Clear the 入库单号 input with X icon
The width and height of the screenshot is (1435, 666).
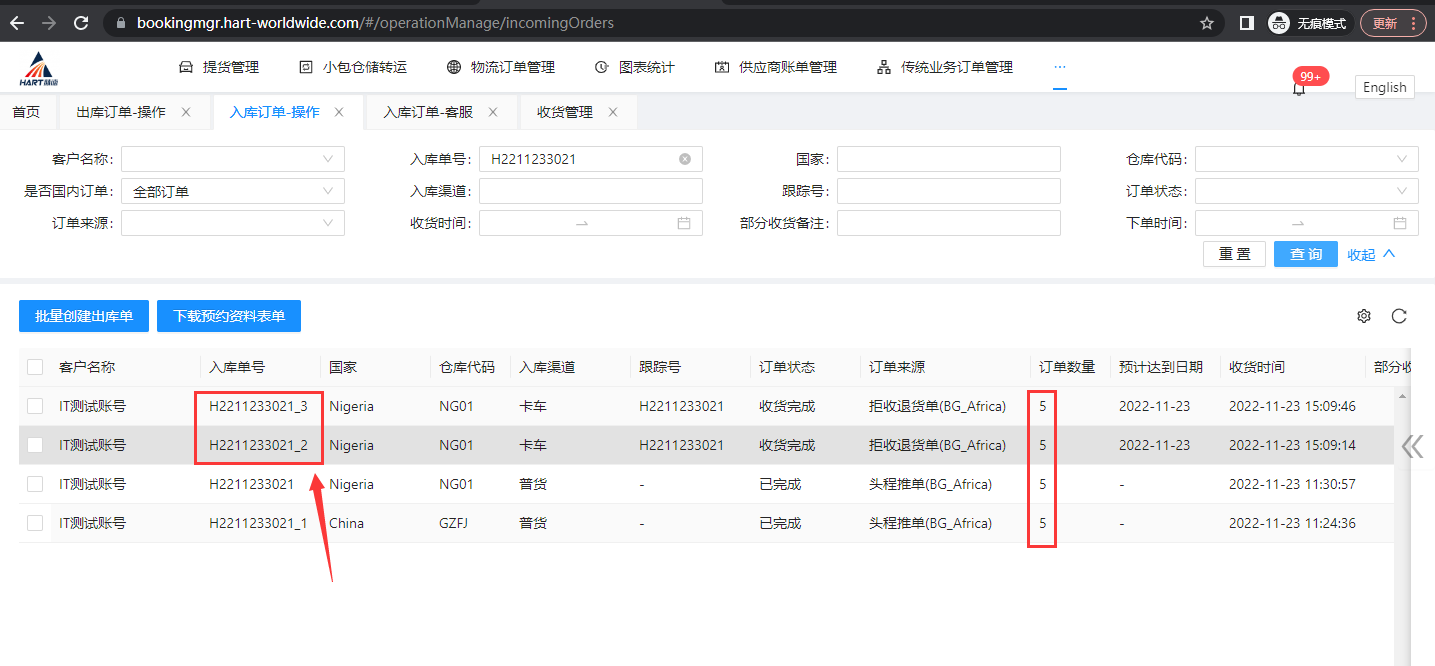tap(685, 159)
